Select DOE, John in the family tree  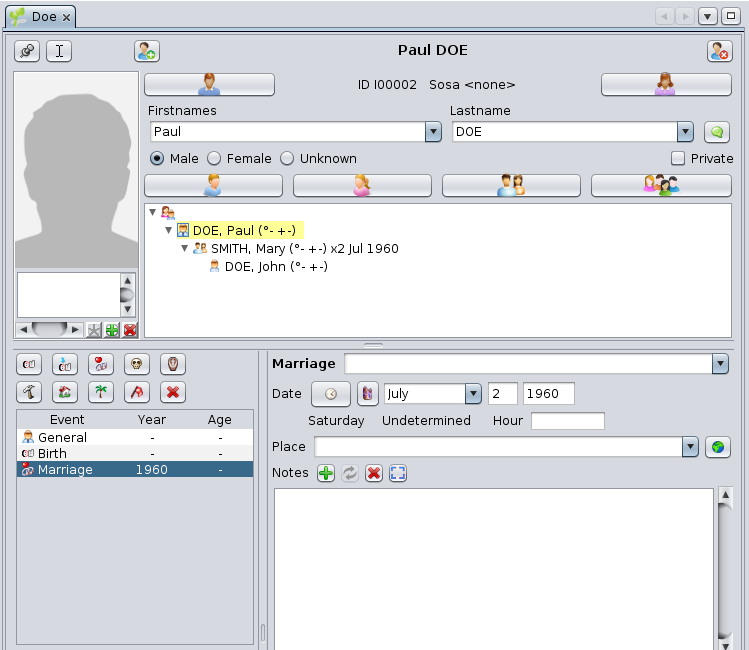click(276, 266)
